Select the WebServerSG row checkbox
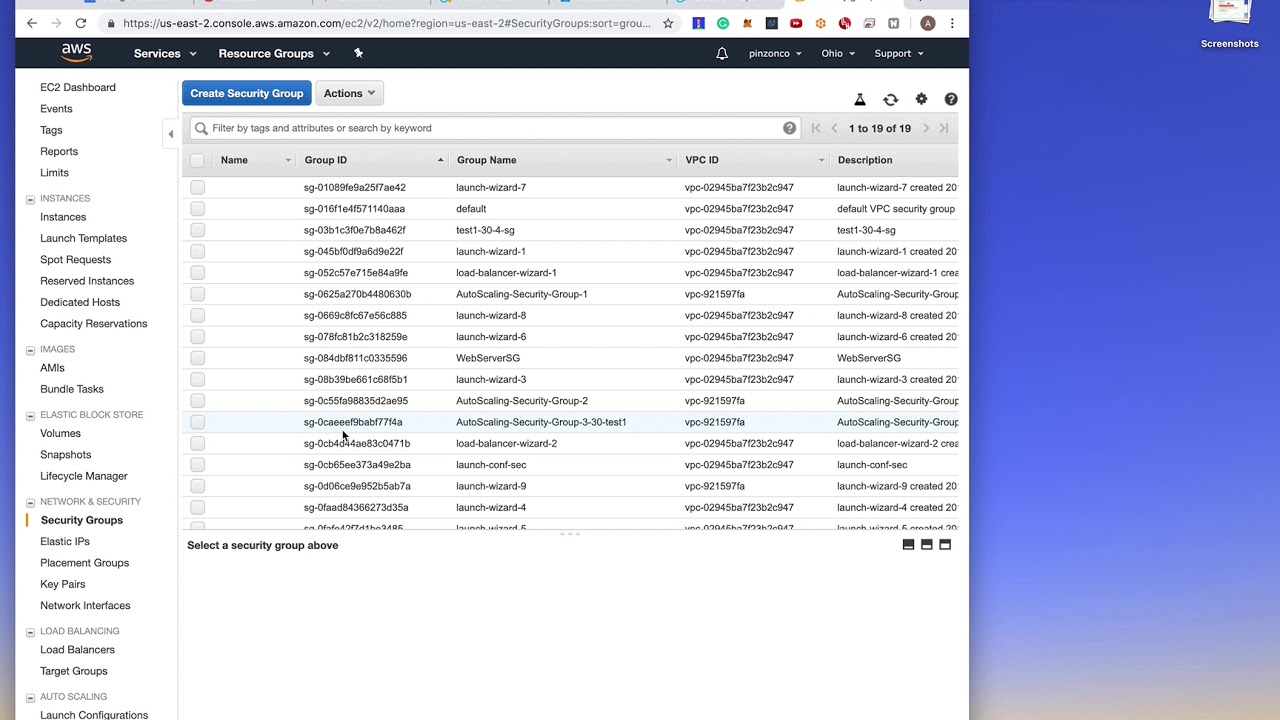Screen dimensions: 1280x720 (x=197, y=358)
